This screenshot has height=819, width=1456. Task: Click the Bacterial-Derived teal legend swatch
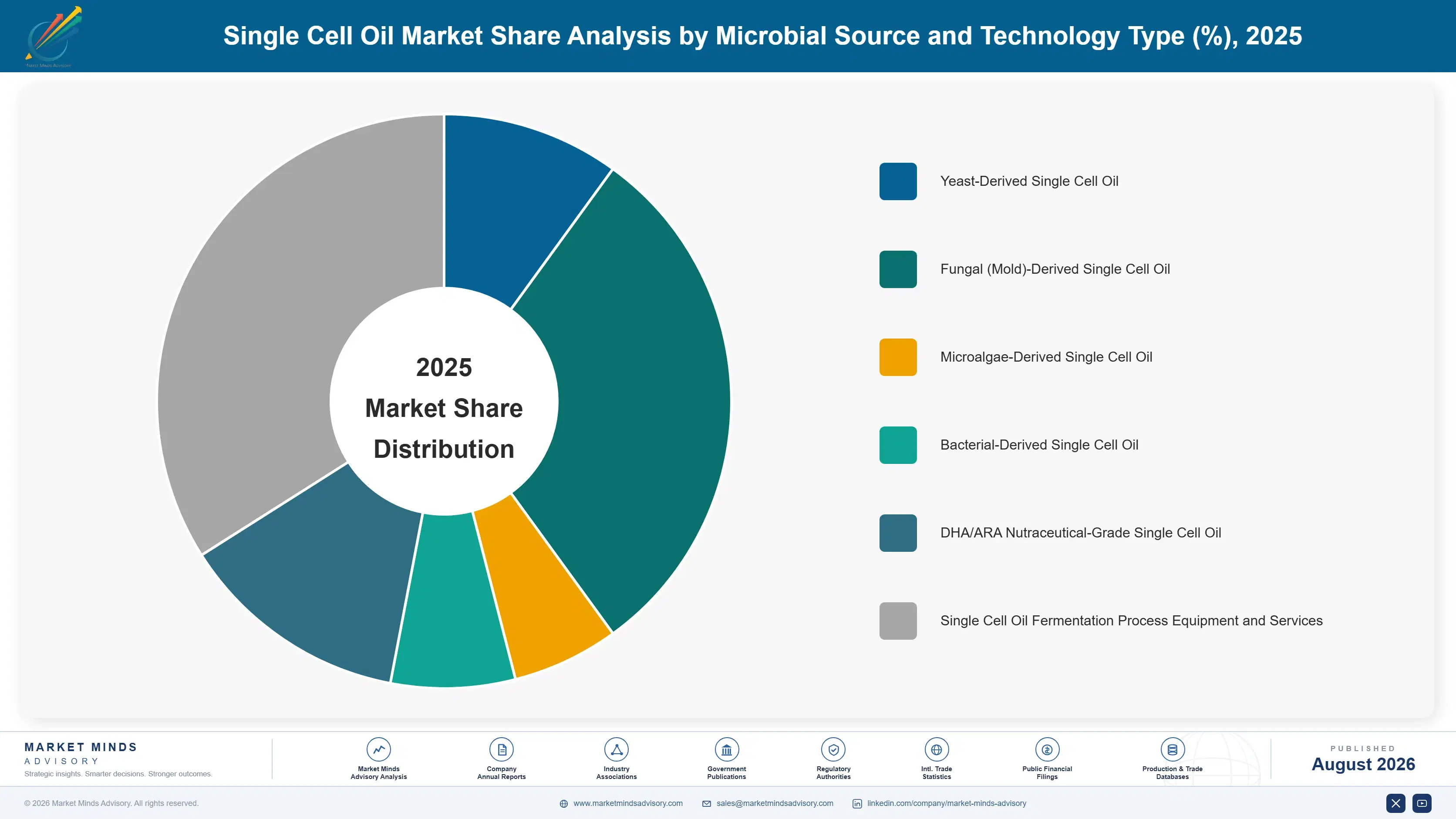(x=897, y=445)
